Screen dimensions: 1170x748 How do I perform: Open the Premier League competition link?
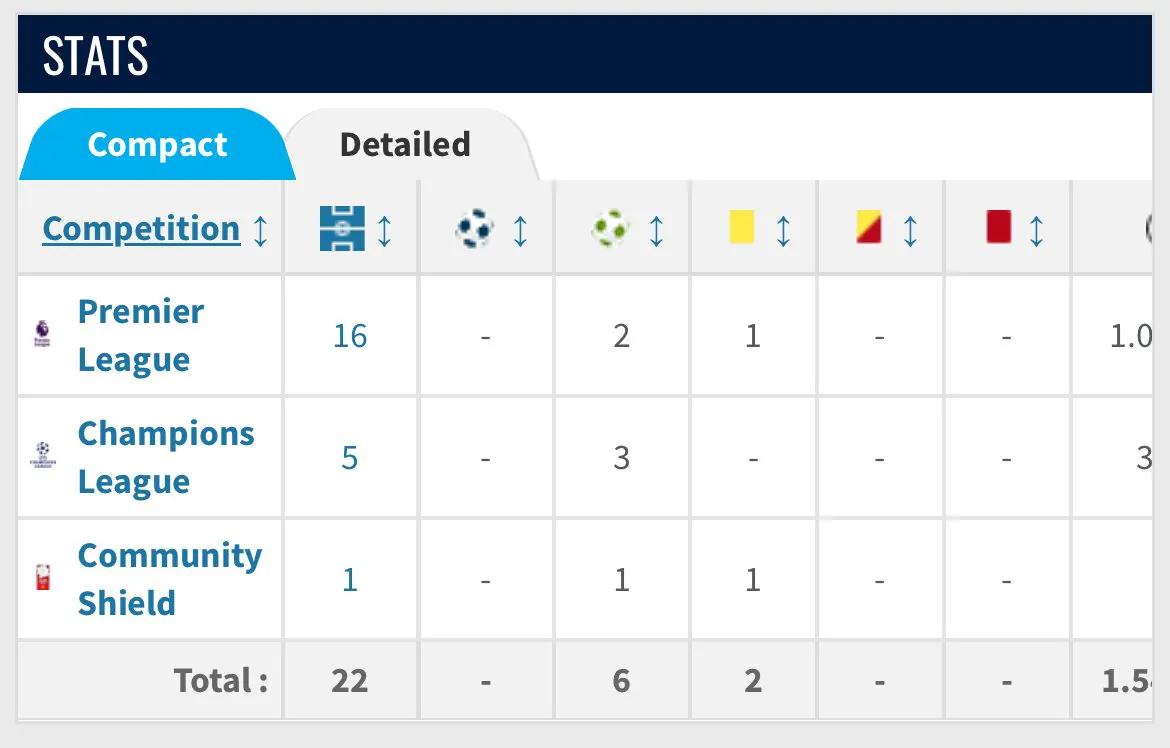[140, 335]
